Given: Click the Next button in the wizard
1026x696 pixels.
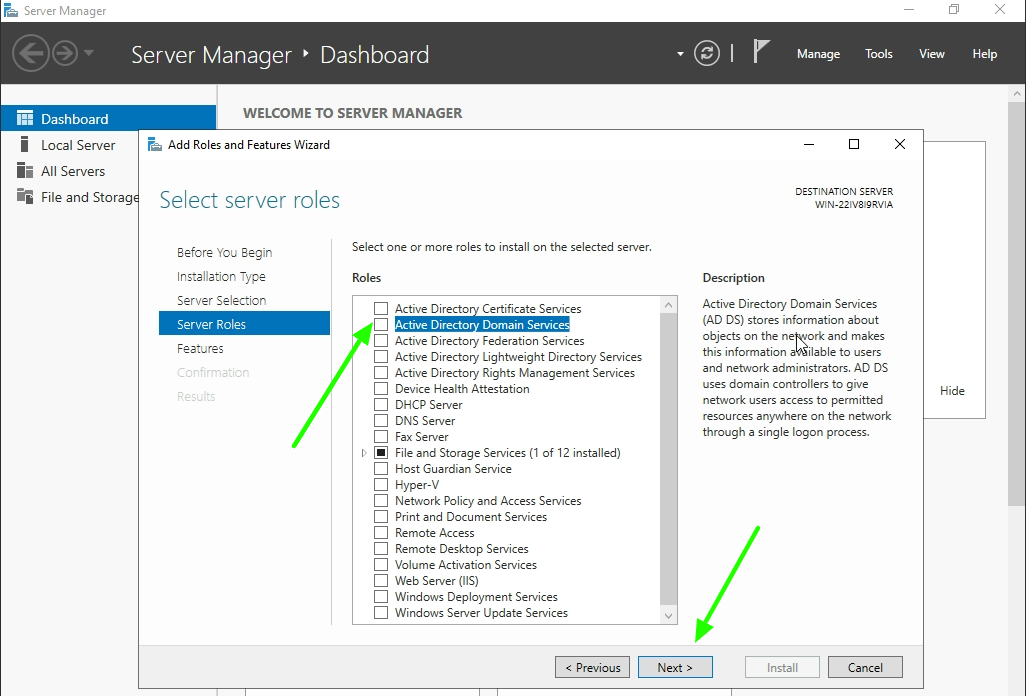Looking at the screenshot, I should pos(675,667).
